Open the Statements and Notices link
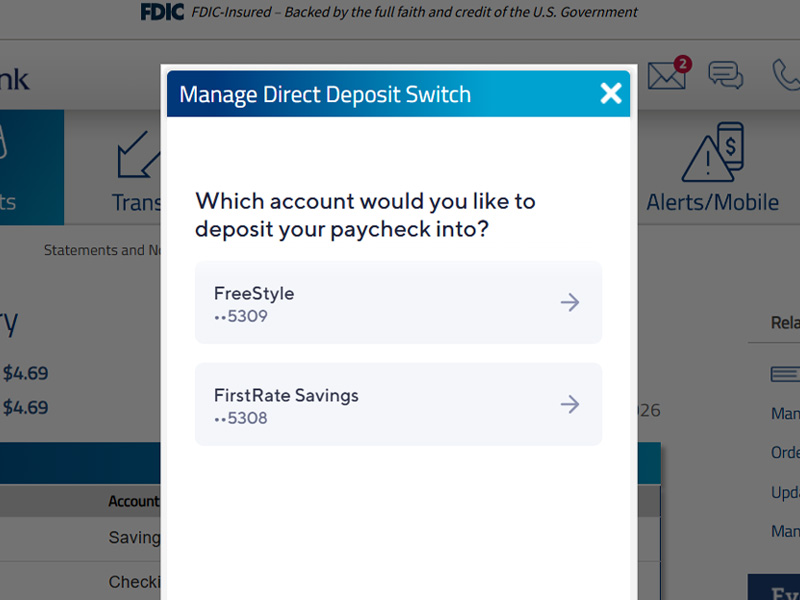The height and width of the screenshot is (600, 800). click(102, 250)
